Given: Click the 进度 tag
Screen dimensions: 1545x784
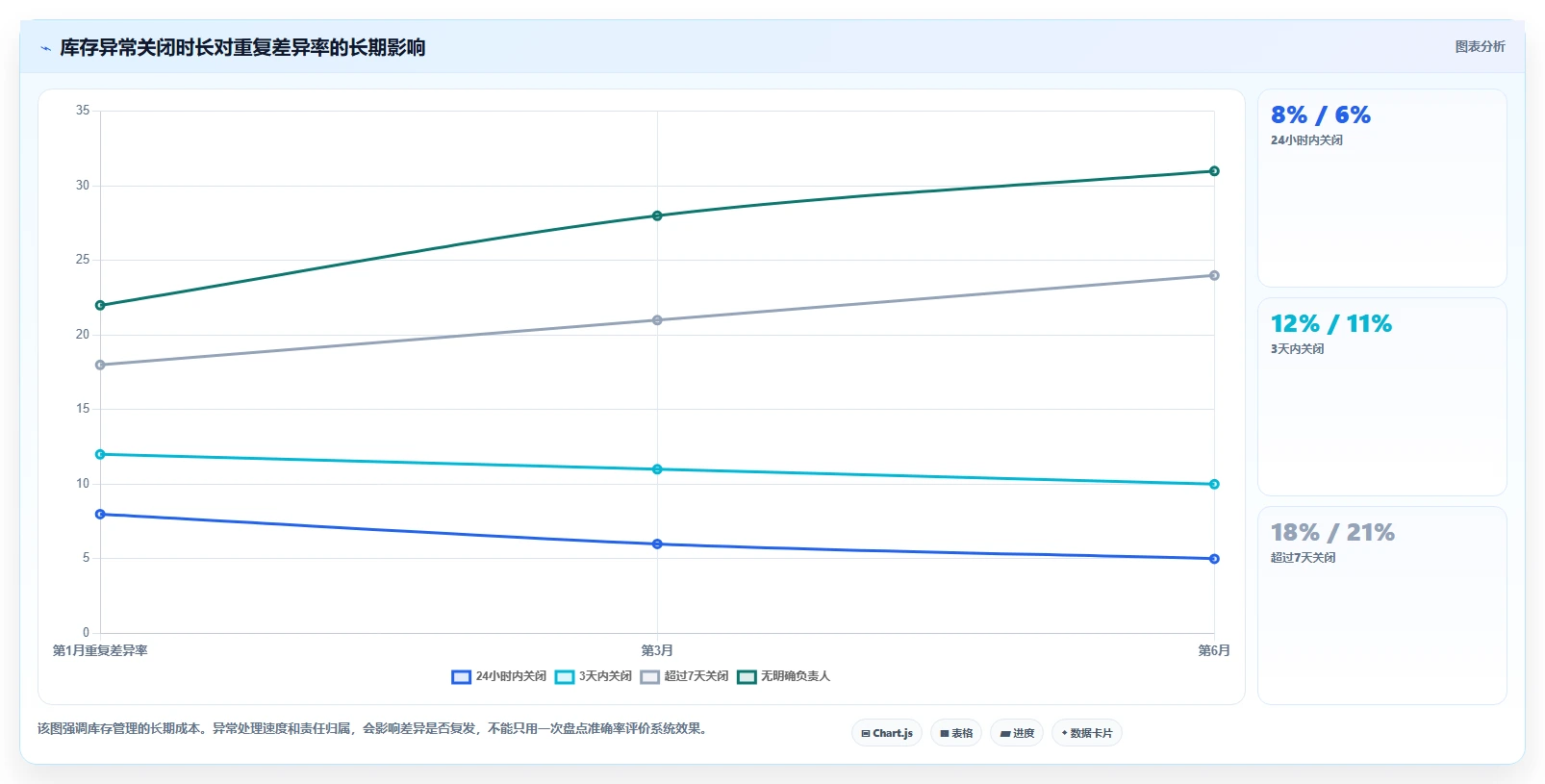Looking at the screenshot, I should (1017, 733).
